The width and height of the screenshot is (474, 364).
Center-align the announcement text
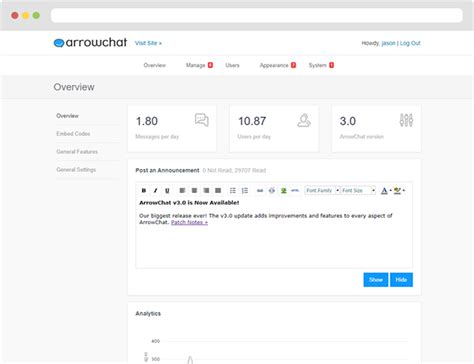tap(194, 190)
